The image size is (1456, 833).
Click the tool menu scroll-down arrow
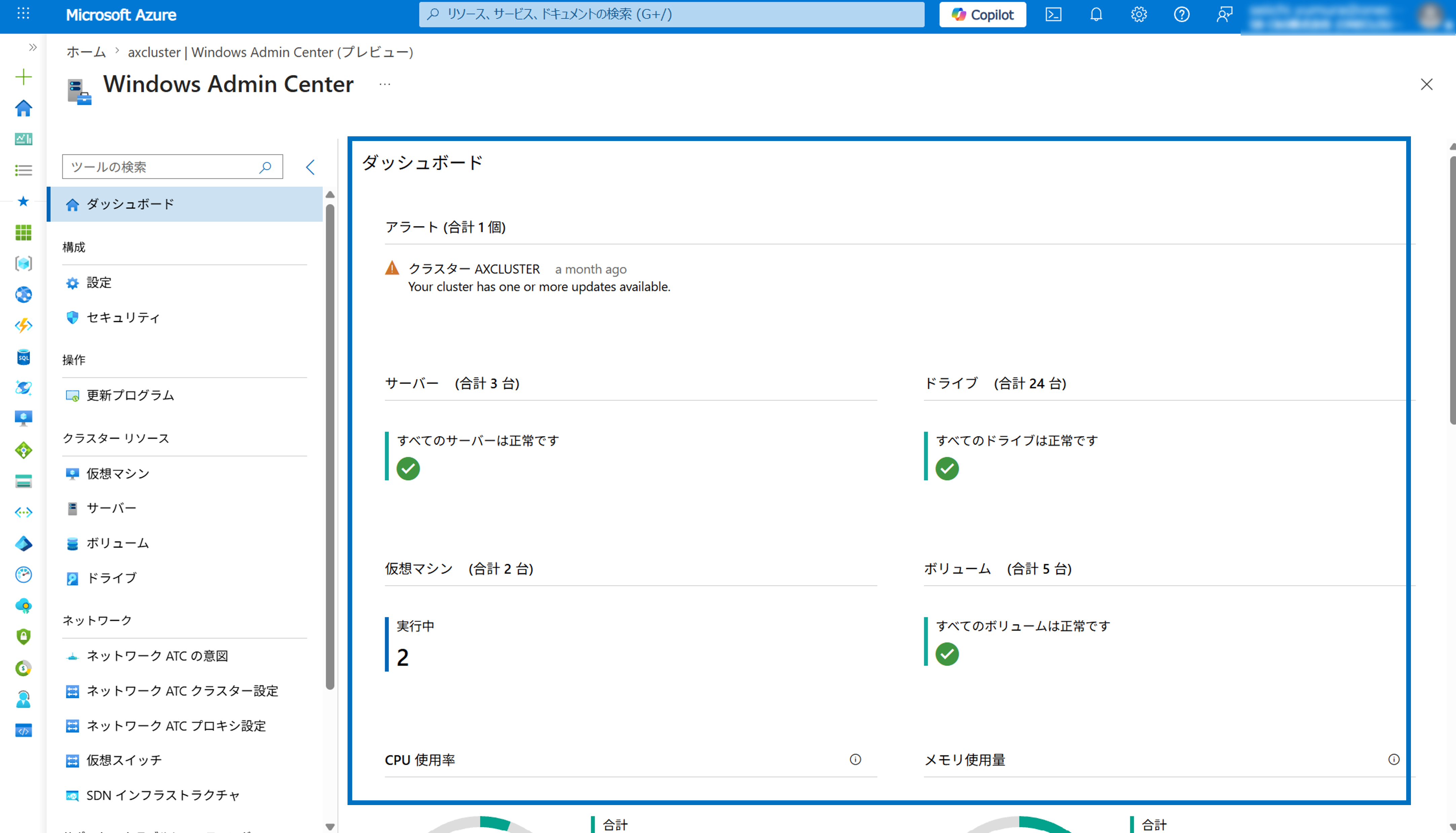[330, 826]
